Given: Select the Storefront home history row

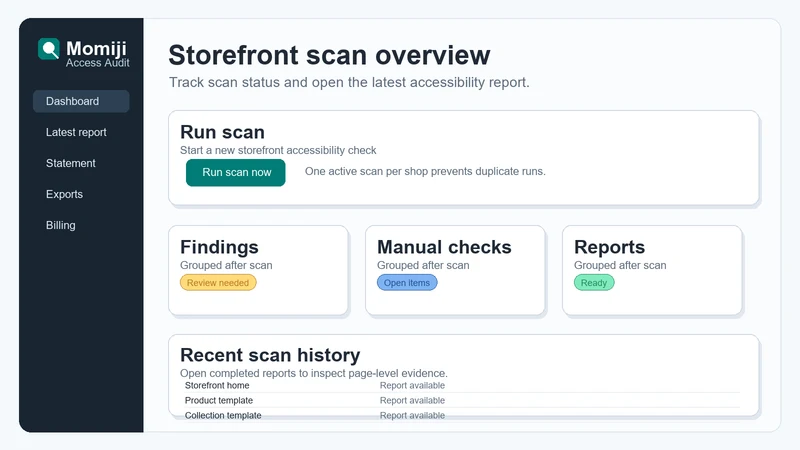Looking at the screenshot, I should pos(462,386).
